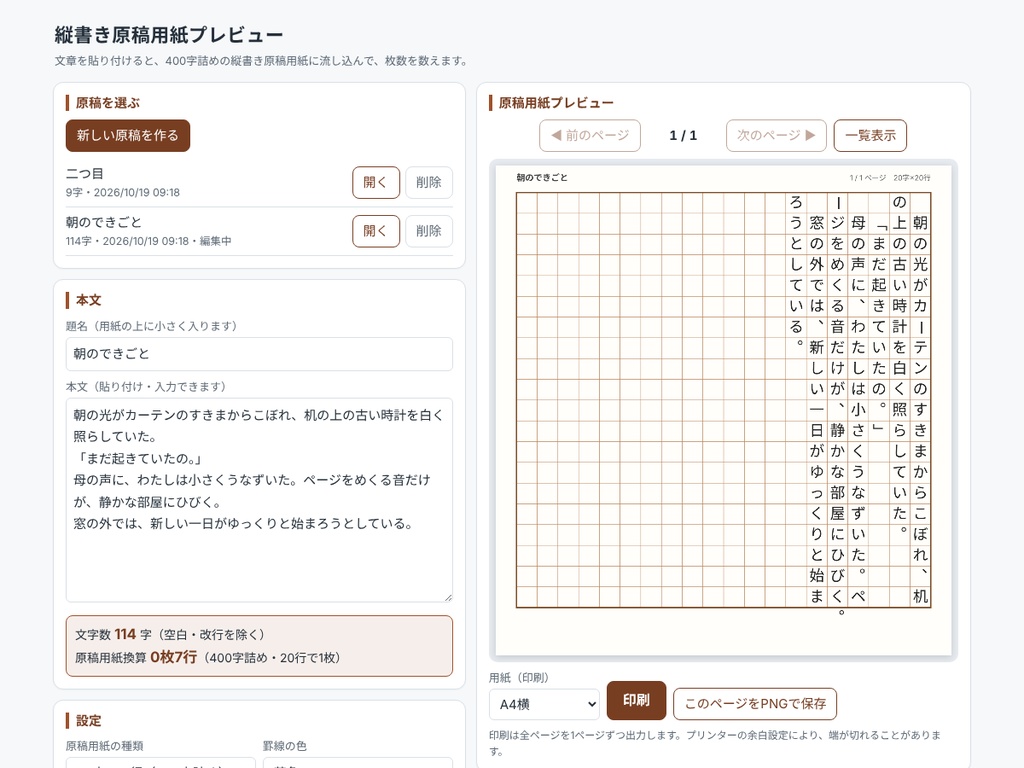
Task: Click the 朝のできごと header on preview page
Action: [x=542, y=178]
